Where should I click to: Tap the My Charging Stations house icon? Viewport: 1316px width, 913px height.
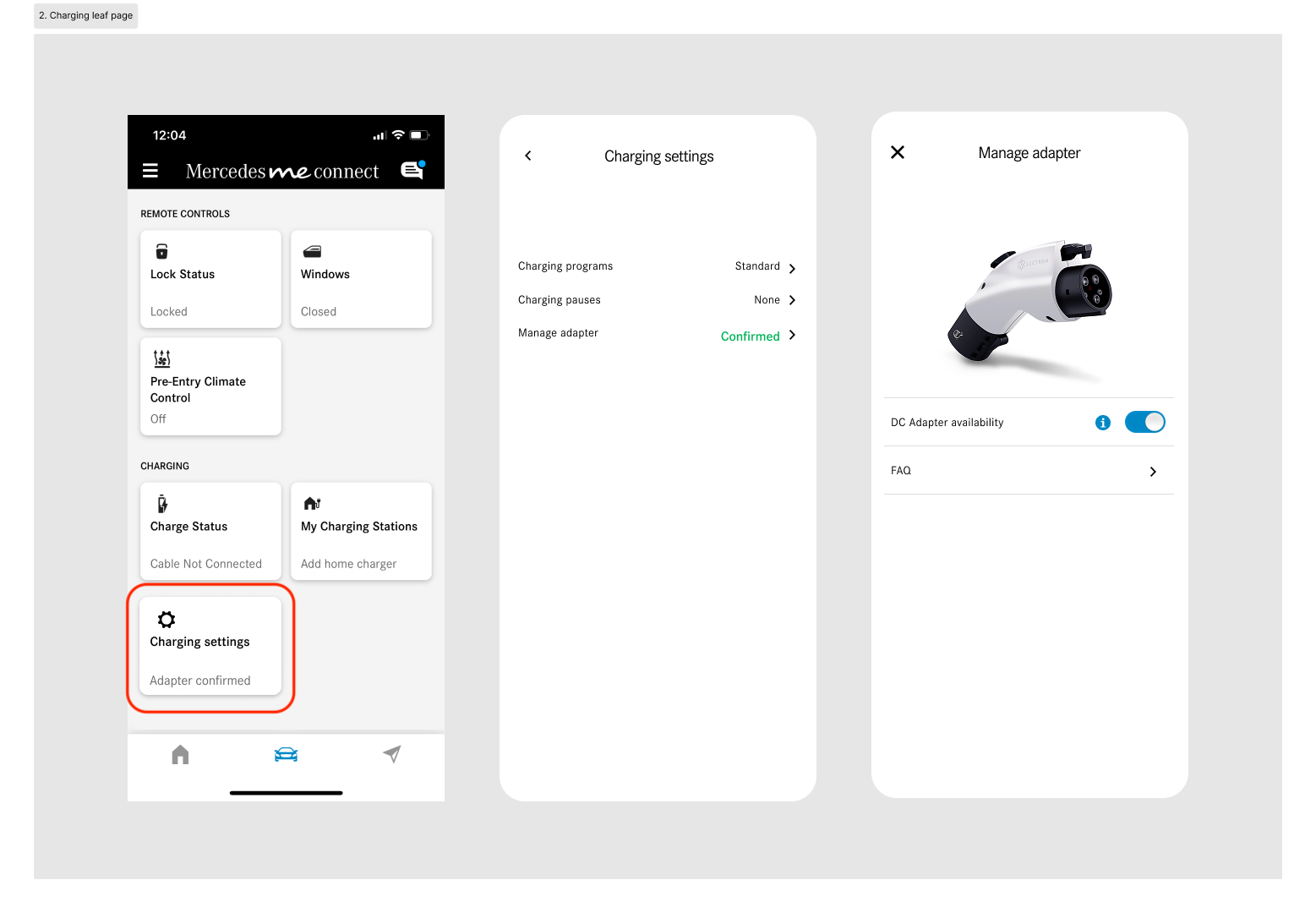pyautogui.click(x=312, y=504)
